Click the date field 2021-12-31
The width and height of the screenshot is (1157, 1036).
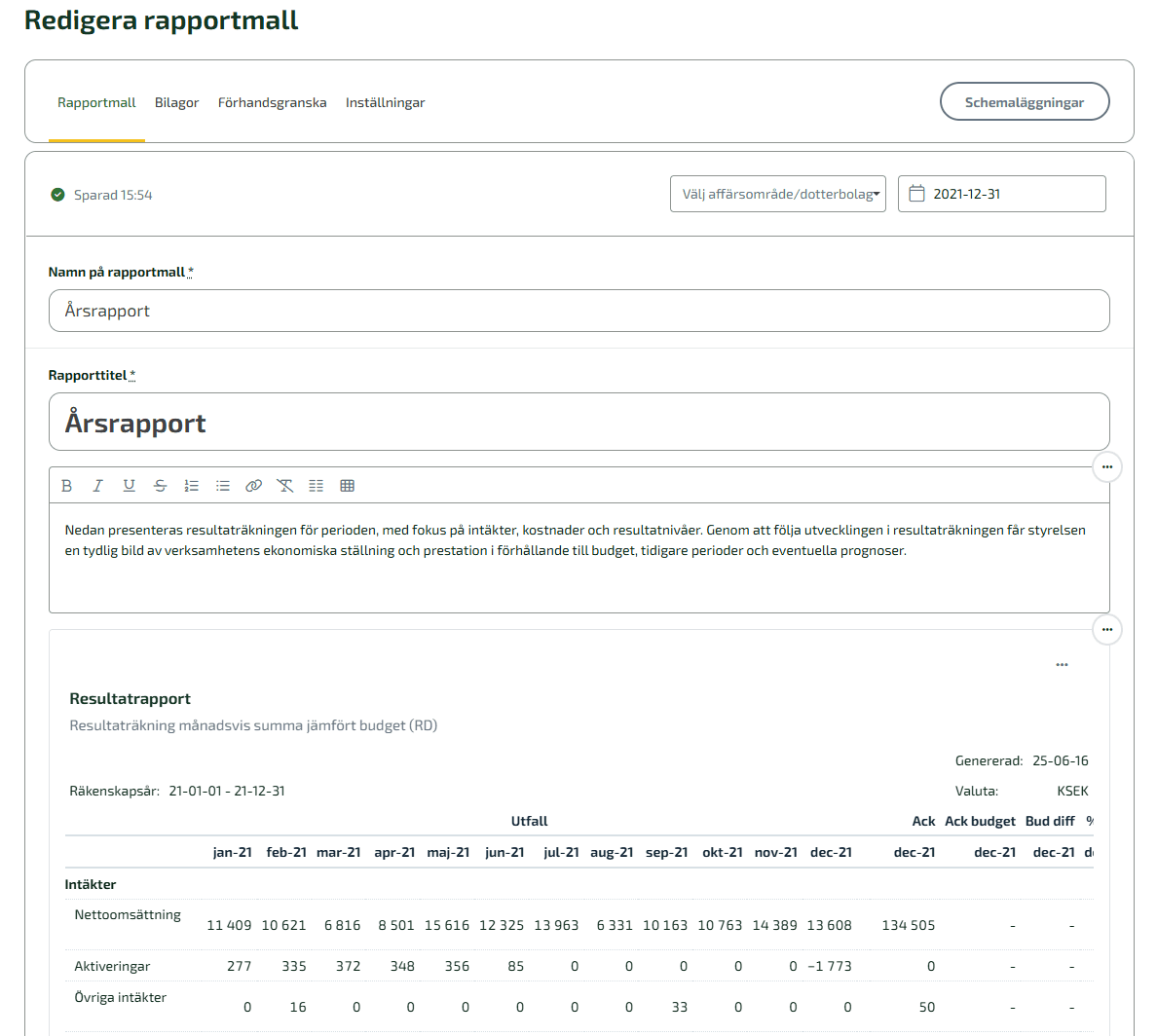point(1001,194)
